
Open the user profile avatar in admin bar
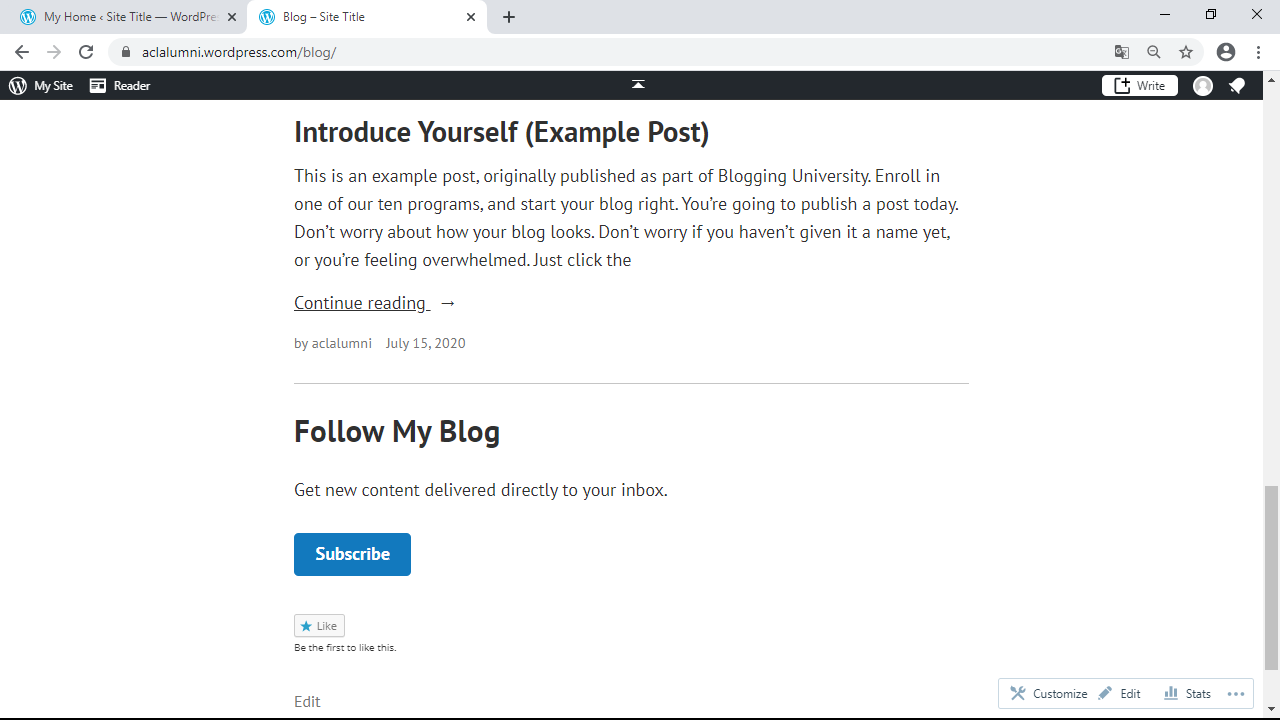tap(1203, 86)
